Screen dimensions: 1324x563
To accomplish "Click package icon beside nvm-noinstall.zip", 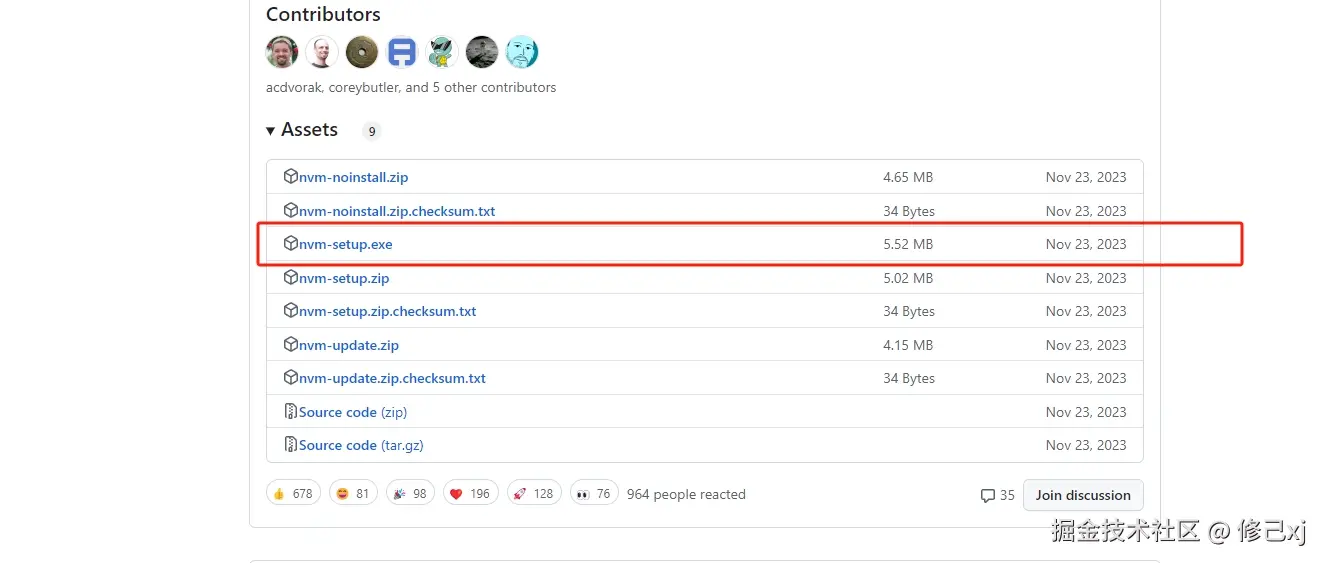I will [290, 176].
